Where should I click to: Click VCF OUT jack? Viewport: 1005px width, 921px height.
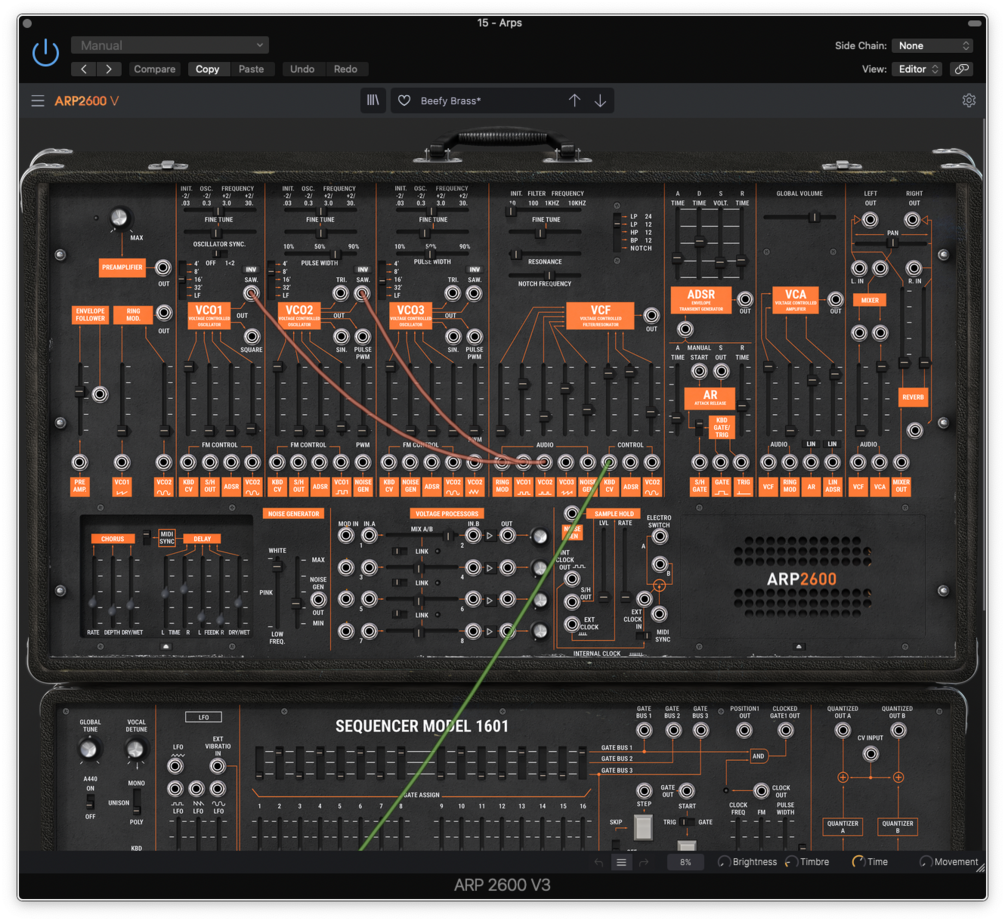pos(651,315)
